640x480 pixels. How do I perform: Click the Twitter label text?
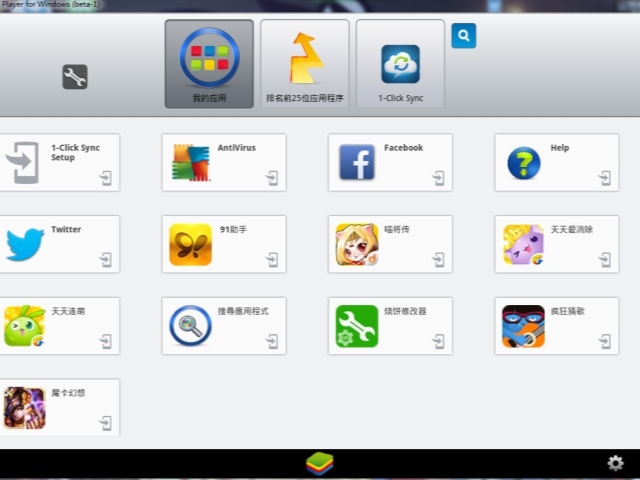click(66, 229)
